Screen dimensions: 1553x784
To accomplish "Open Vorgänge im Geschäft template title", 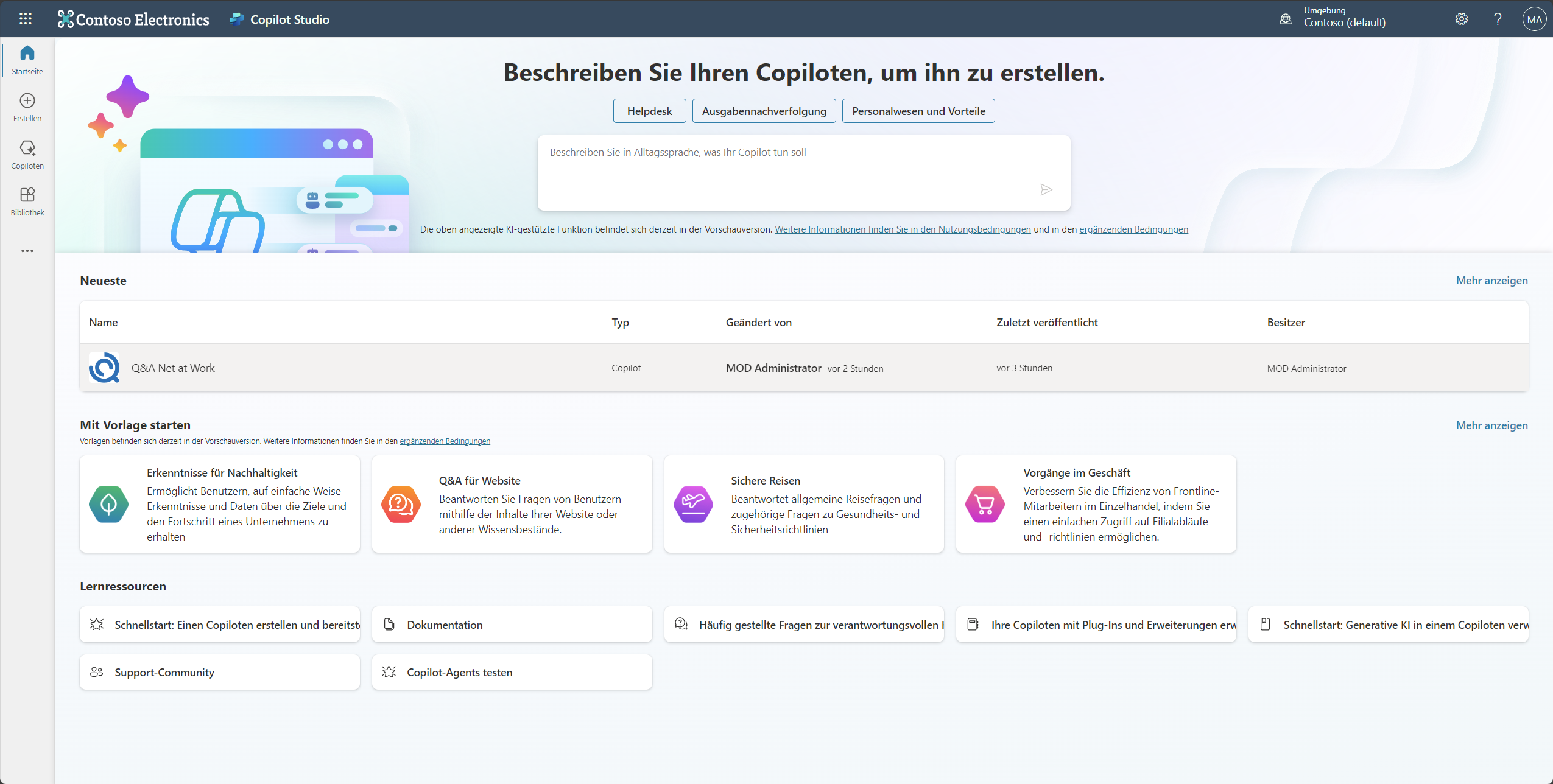I will tap(1076, 473).
